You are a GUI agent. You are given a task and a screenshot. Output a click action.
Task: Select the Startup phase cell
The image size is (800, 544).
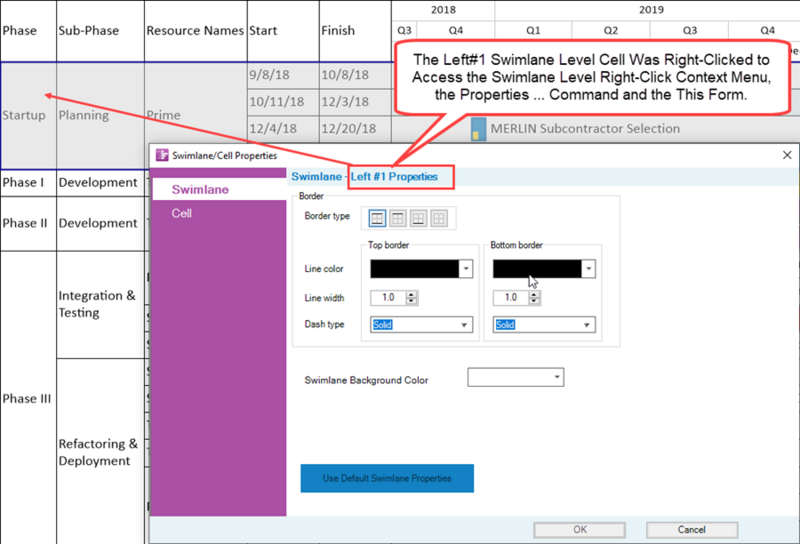click(x=28, y=115)
